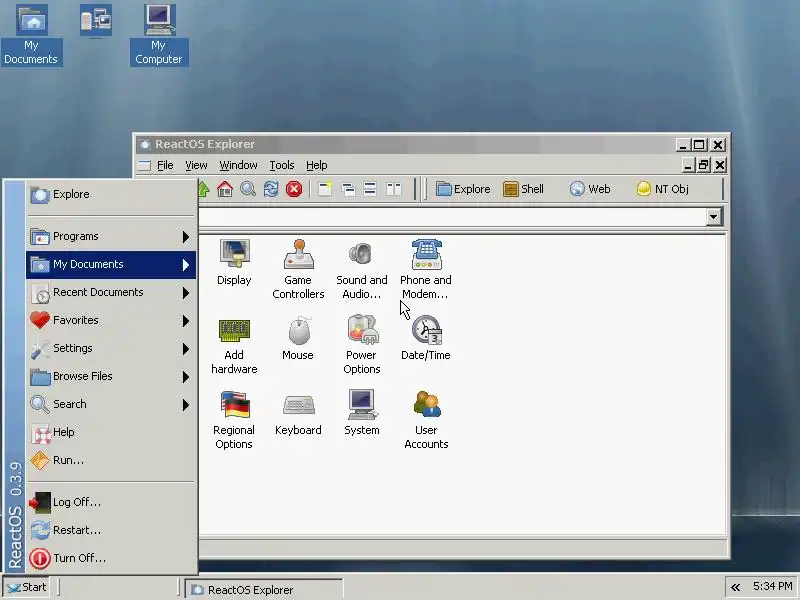Viewport: 800px width, 600px height.
Task: Click the Explore toolbar button
Action: pyautogui.click(x=463, y=189)
